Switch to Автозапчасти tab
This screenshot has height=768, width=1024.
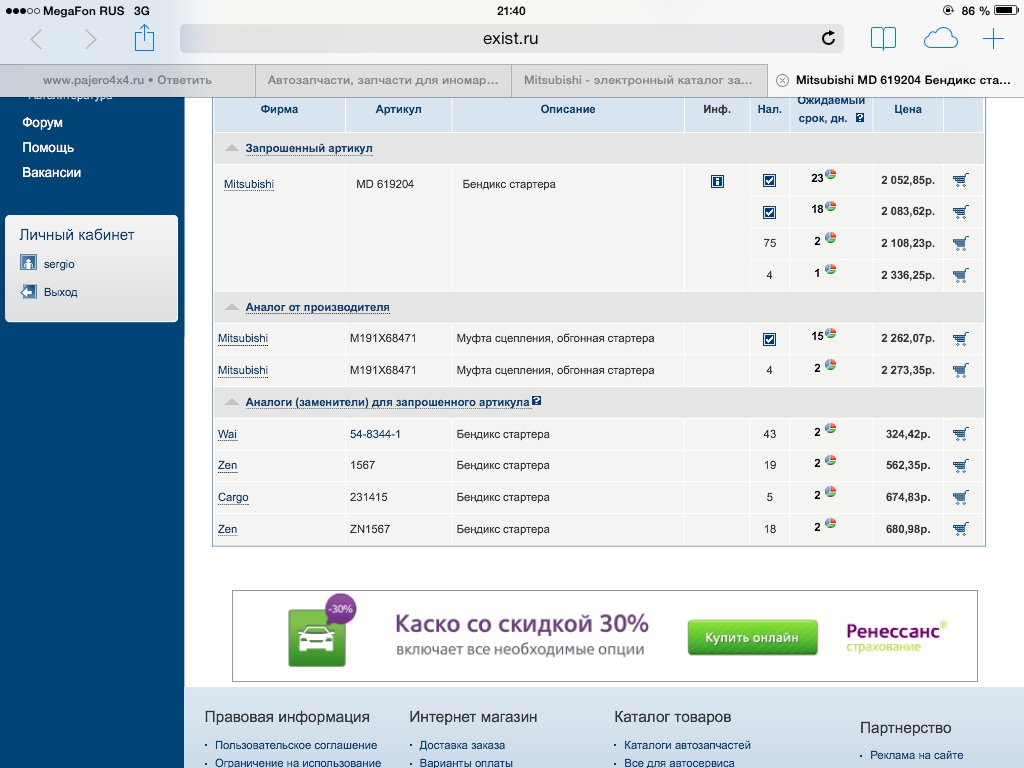pos(383,80)
